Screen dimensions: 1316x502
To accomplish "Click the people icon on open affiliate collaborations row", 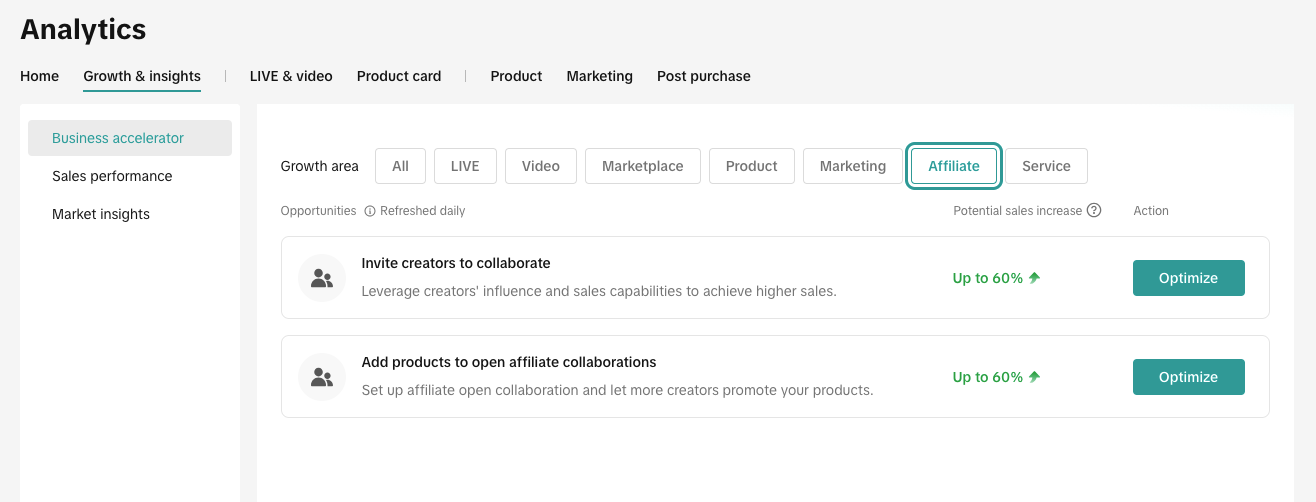I will pos(322,377).
